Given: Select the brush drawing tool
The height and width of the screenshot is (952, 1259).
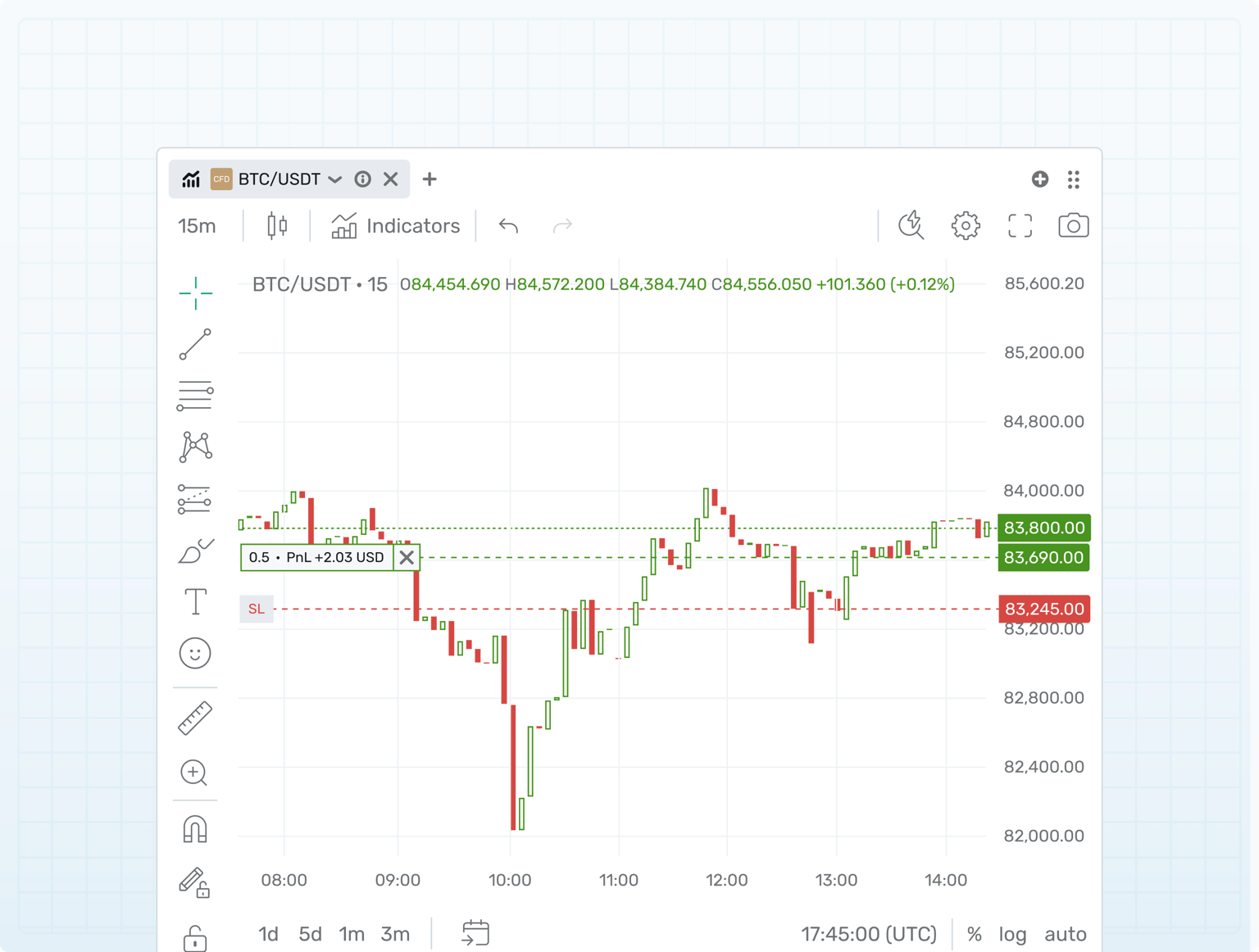Looking at the screenshot, I should pos(195,551).
